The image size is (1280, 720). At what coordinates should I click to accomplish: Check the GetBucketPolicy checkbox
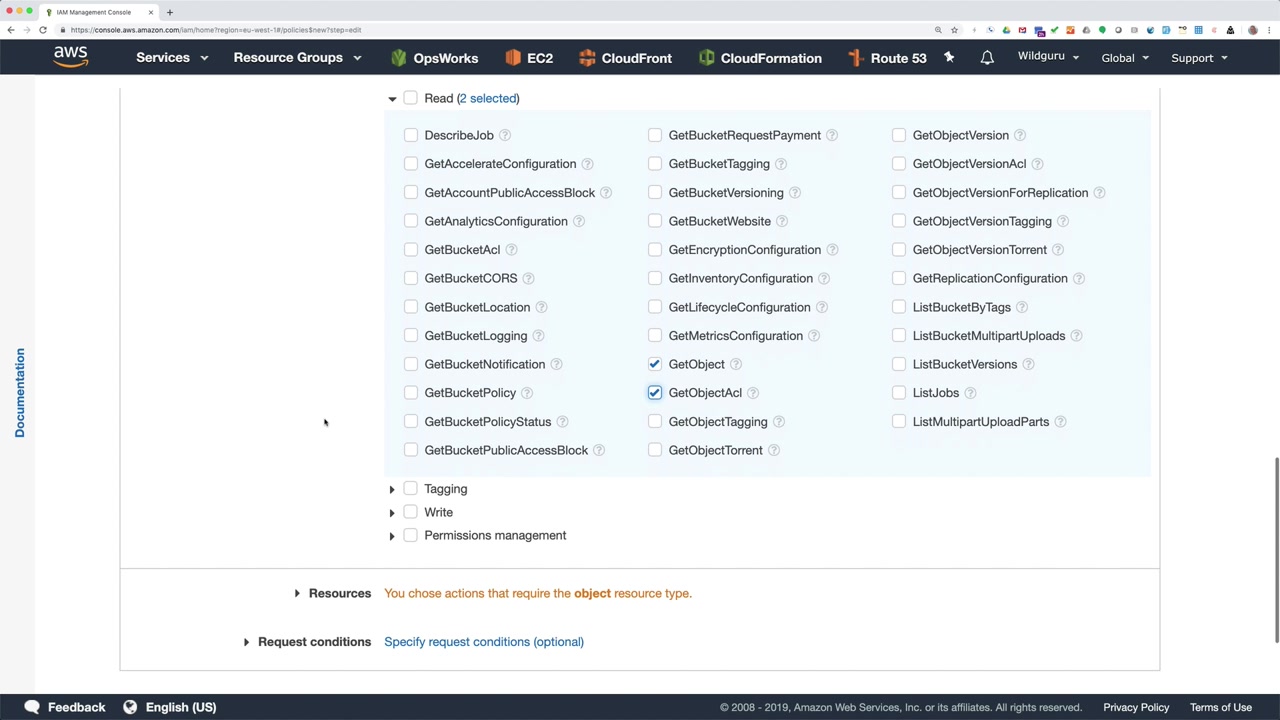(411, 393)
